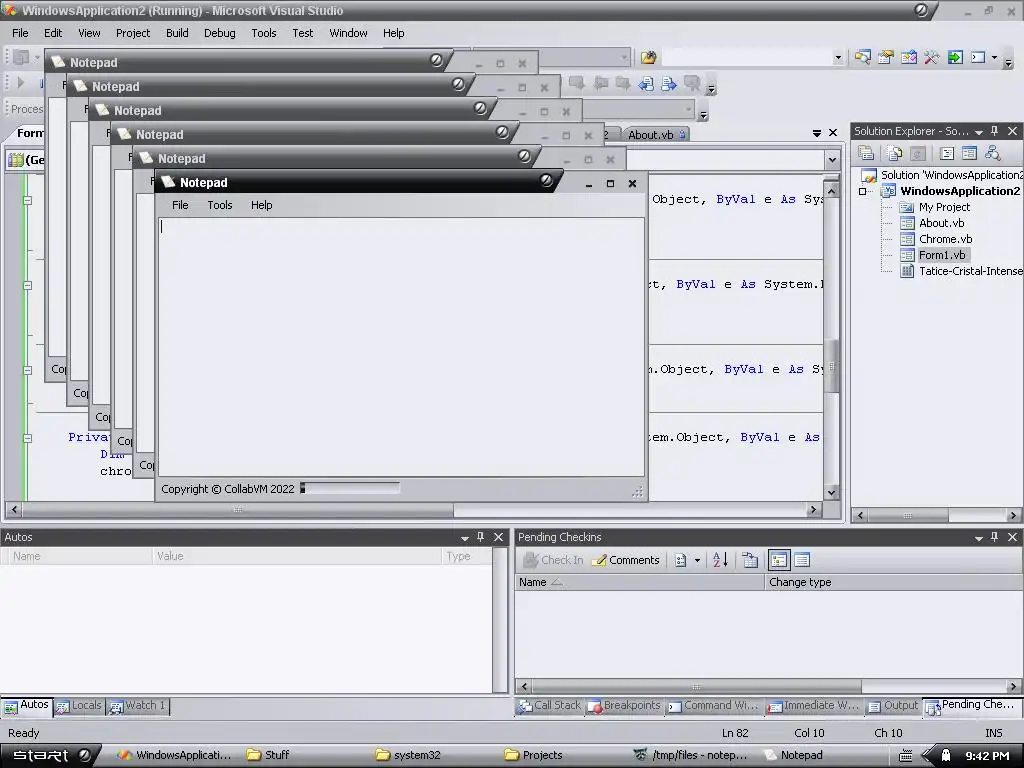Click the Projects folder taskbar button
Image resolution: width=1024 pixels, height=768 pixels.
click(x=533, y=755)
